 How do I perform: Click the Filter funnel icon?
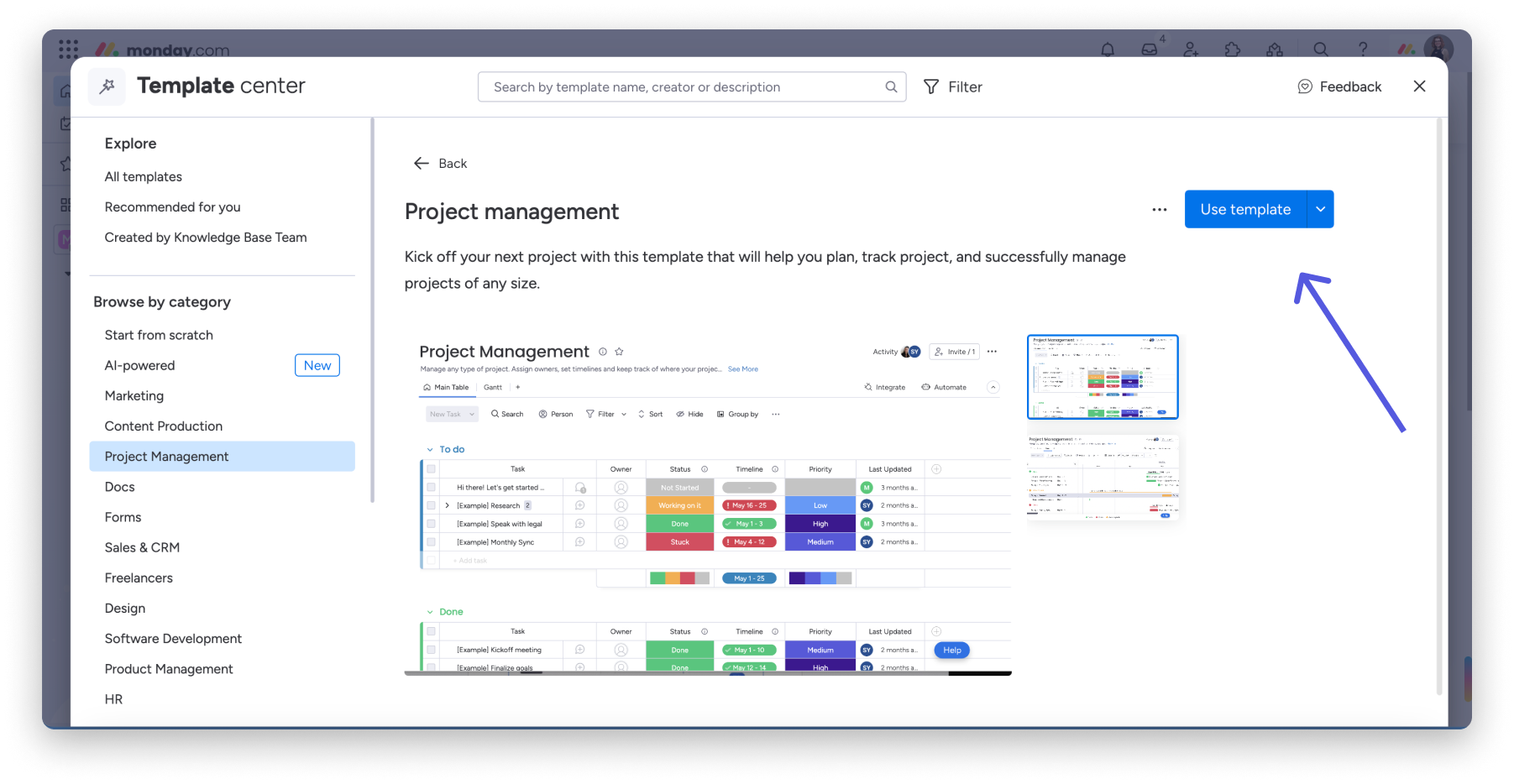tap(931, 86)
